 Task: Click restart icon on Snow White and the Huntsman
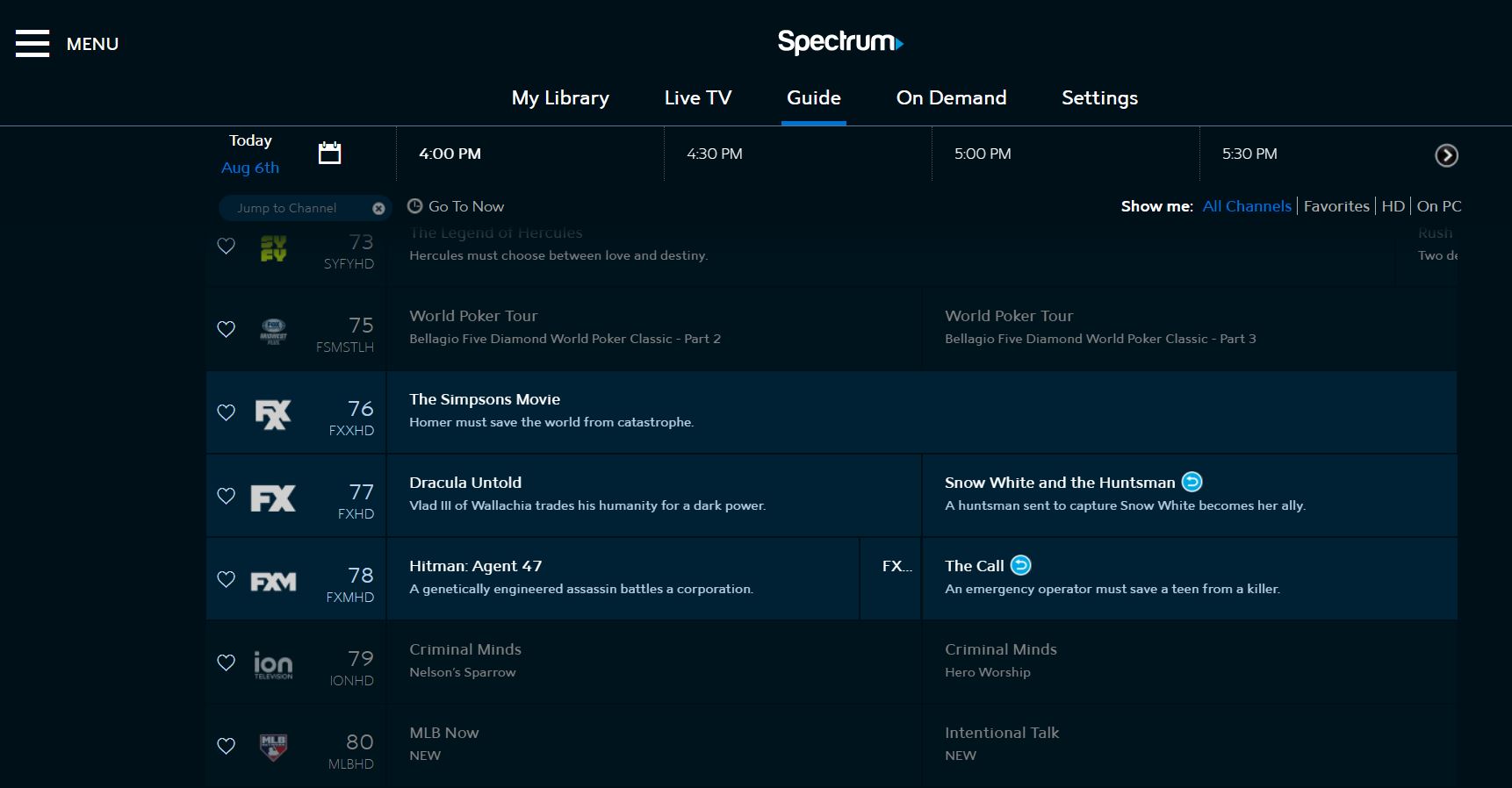click(1192, 482)
